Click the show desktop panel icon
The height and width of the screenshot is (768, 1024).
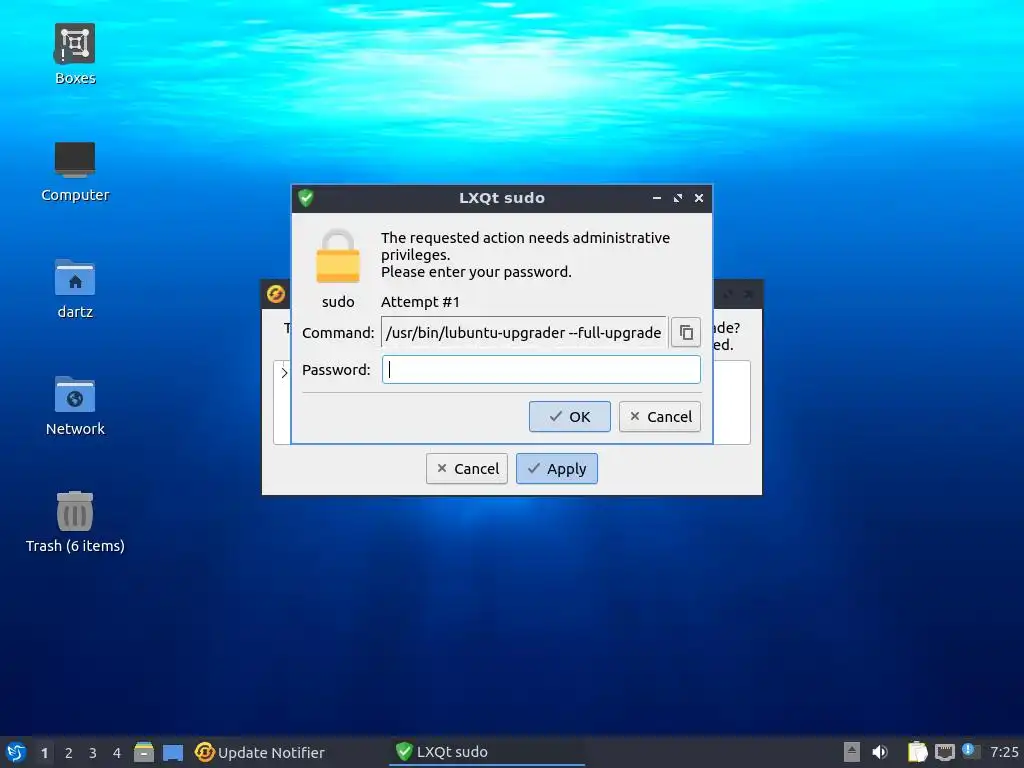172,752
